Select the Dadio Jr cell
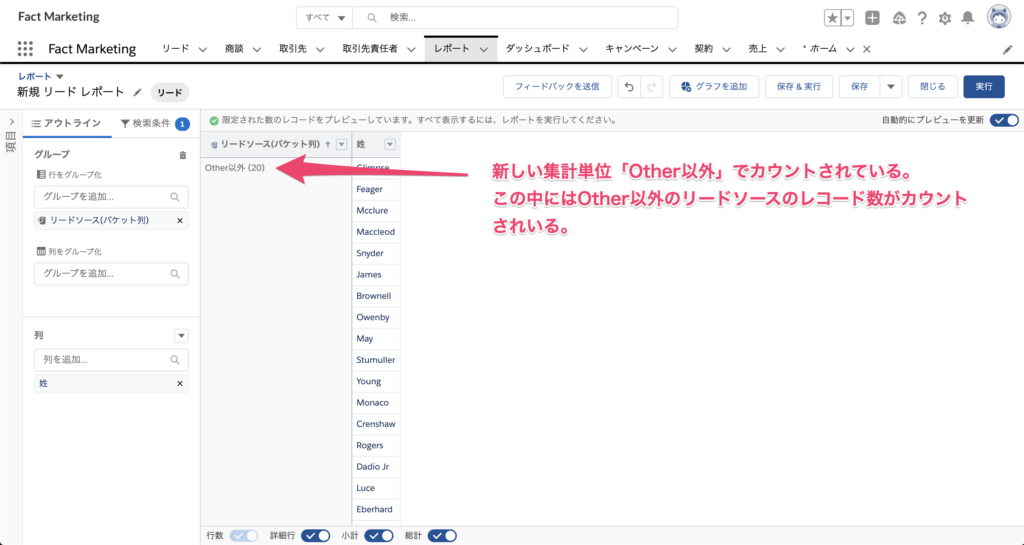 tap(376, 467)
